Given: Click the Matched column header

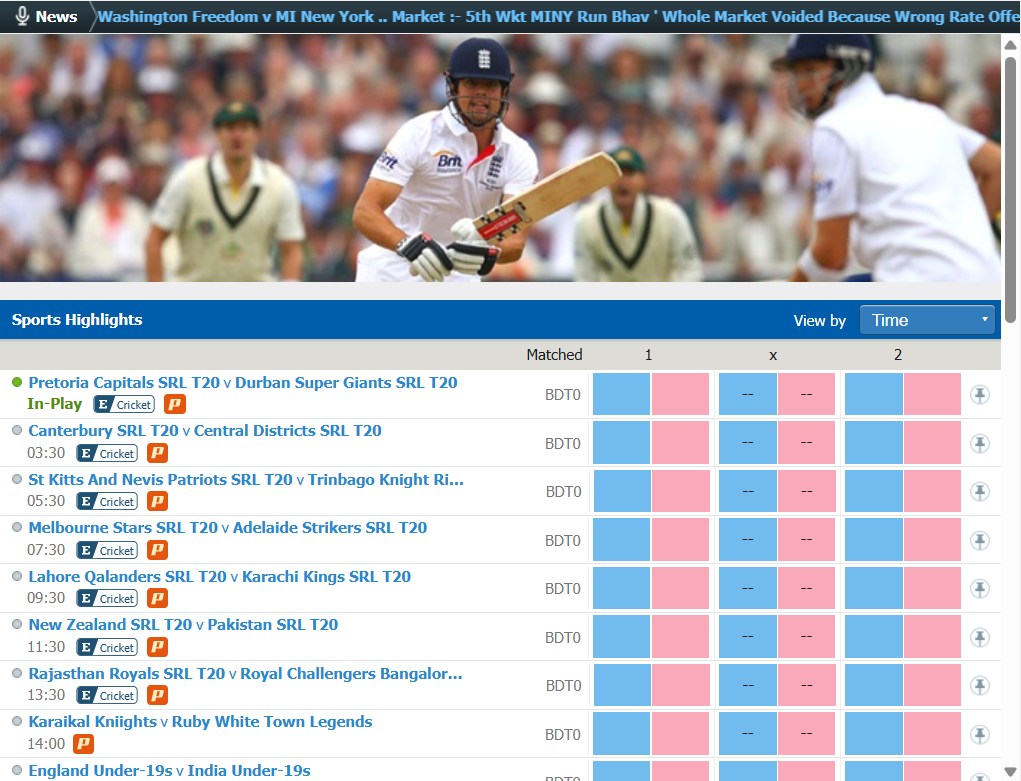Looking at the screenshot, I should click(x=554, y=355).
